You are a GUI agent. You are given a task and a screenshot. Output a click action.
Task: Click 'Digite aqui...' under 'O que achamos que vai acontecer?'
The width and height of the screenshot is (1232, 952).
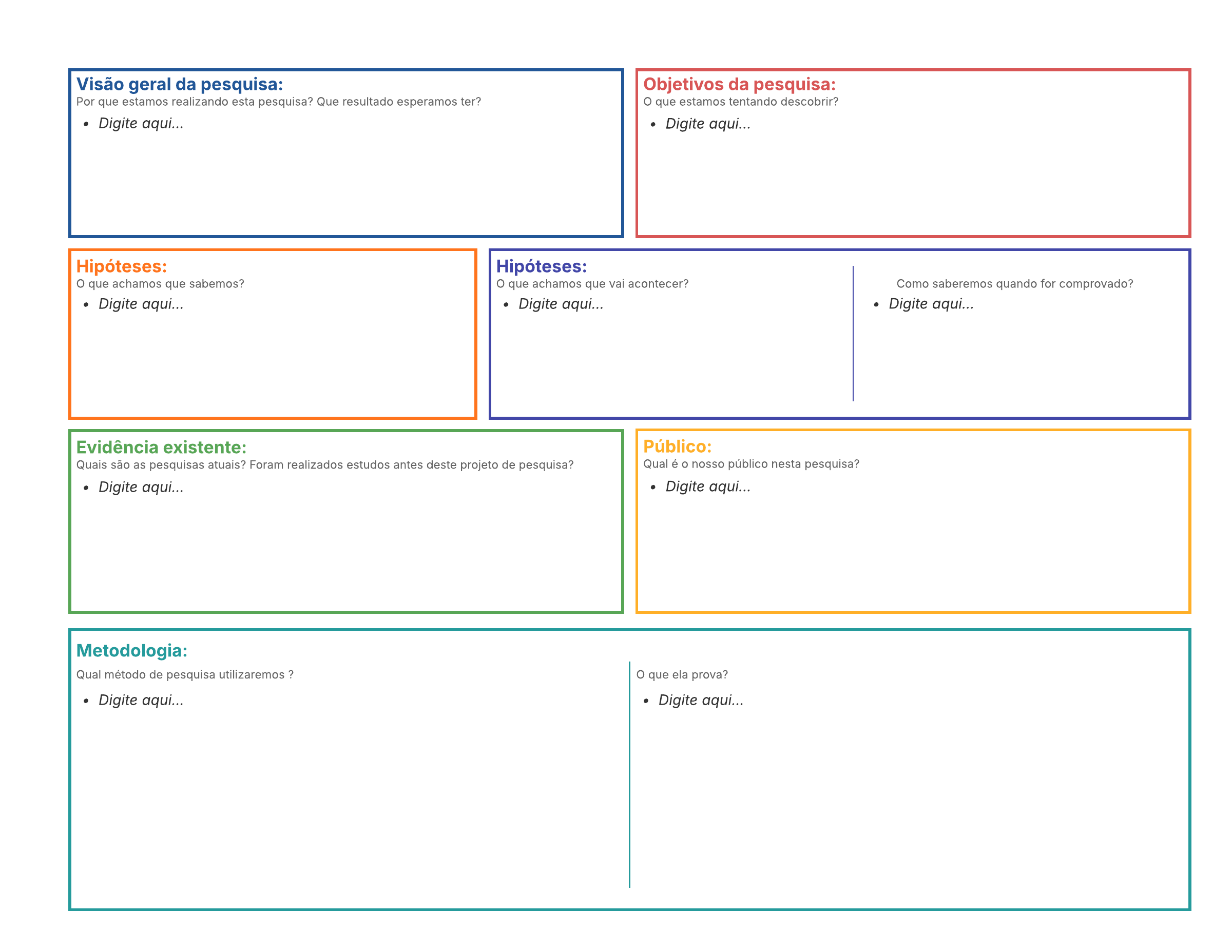[561, 303]
